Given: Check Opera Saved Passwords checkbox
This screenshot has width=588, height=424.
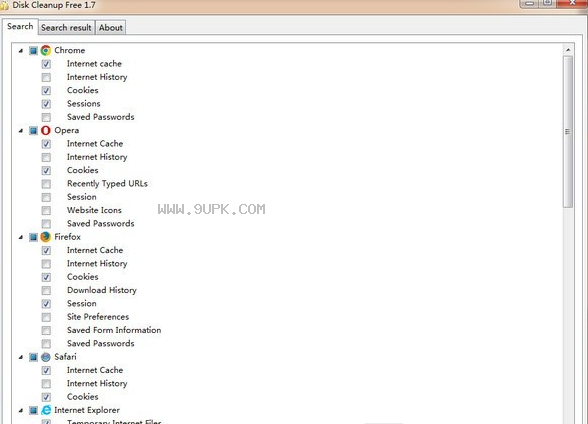Looking at the screenshot, I should pyautogui.click(x=46, y=224).
